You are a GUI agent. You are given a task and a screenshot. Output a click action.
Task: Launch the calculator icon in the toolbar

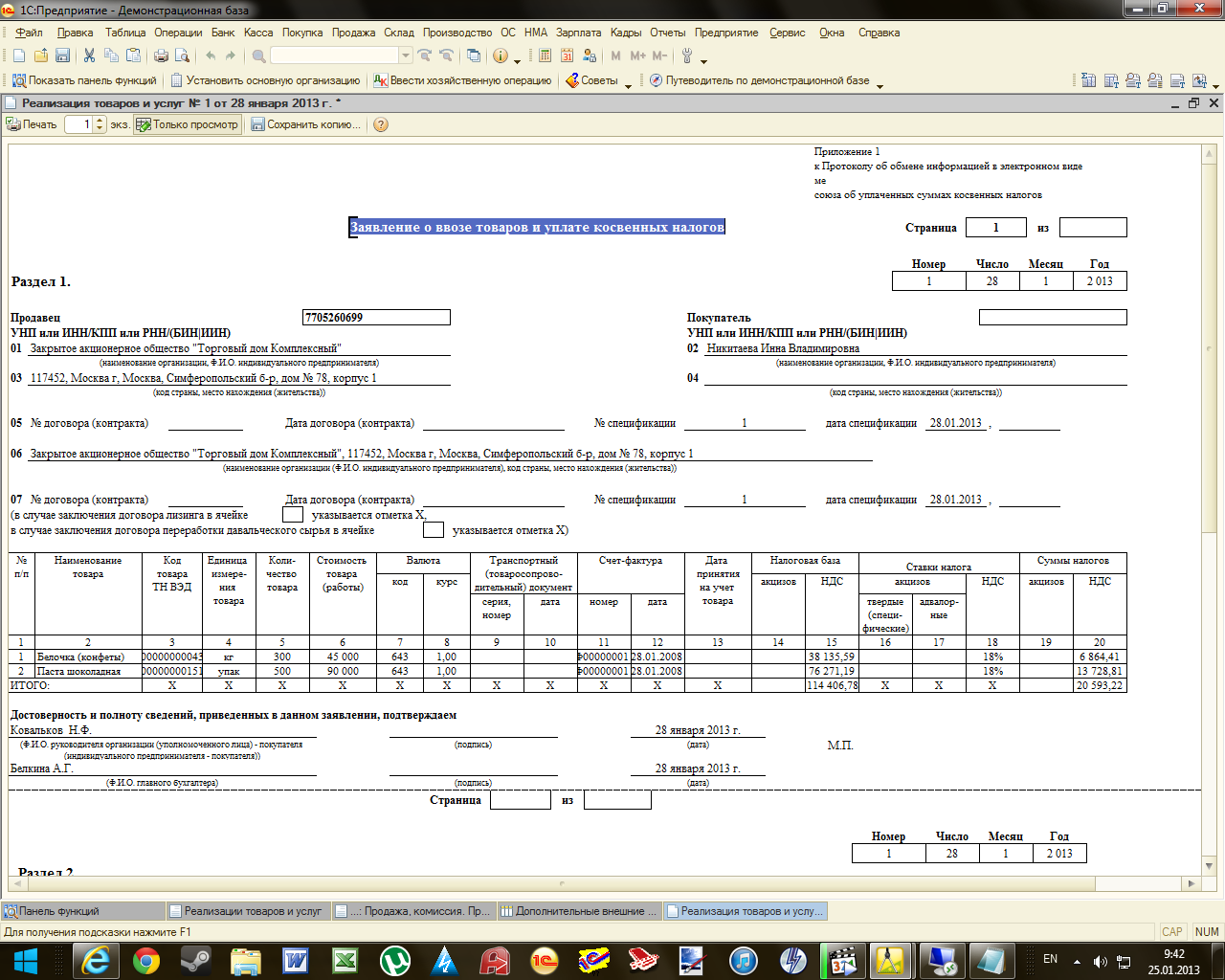(545, 56)
